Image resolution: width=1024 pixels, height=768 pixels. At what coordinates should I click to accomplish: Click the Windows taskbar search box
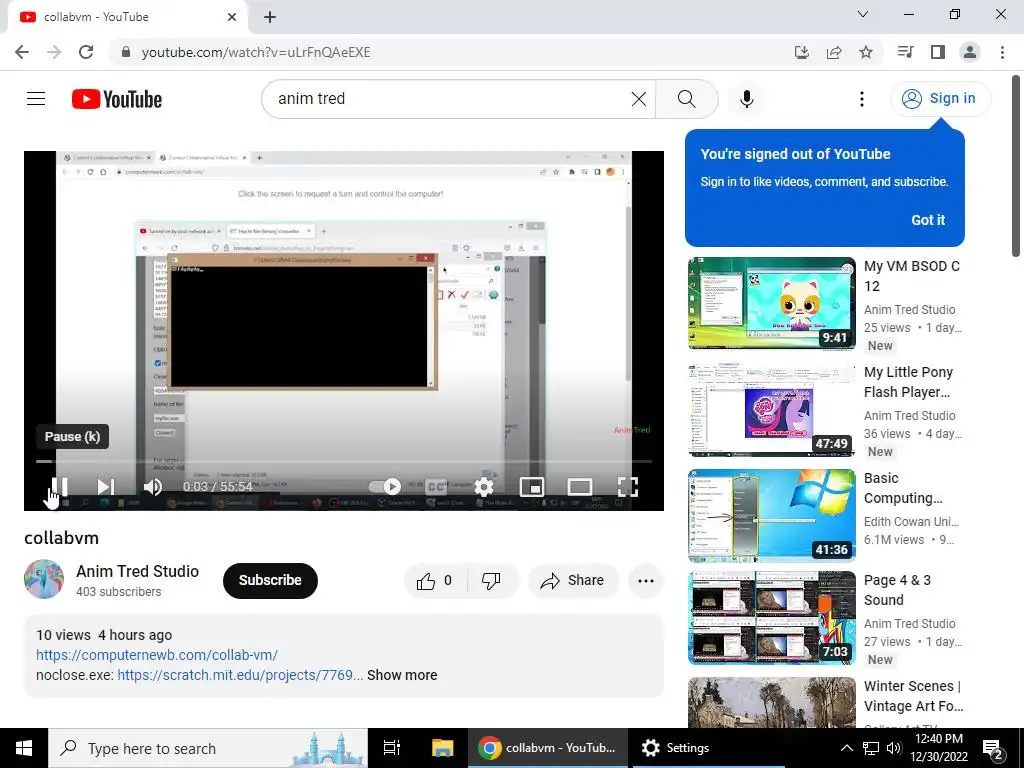pyautogui.click(x=208, y=748)
